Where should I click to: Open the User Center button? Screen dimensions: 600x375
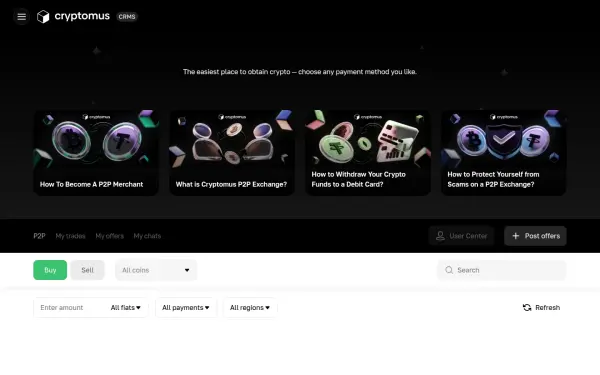click(462, 236)
